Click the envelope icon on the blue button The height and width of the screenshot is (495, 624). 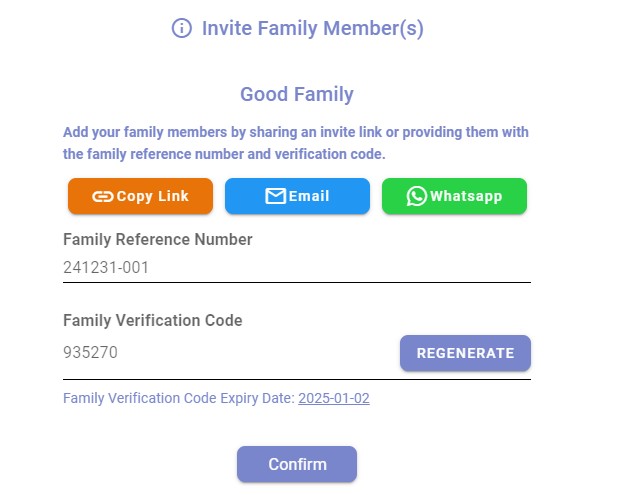coord(275,197)
